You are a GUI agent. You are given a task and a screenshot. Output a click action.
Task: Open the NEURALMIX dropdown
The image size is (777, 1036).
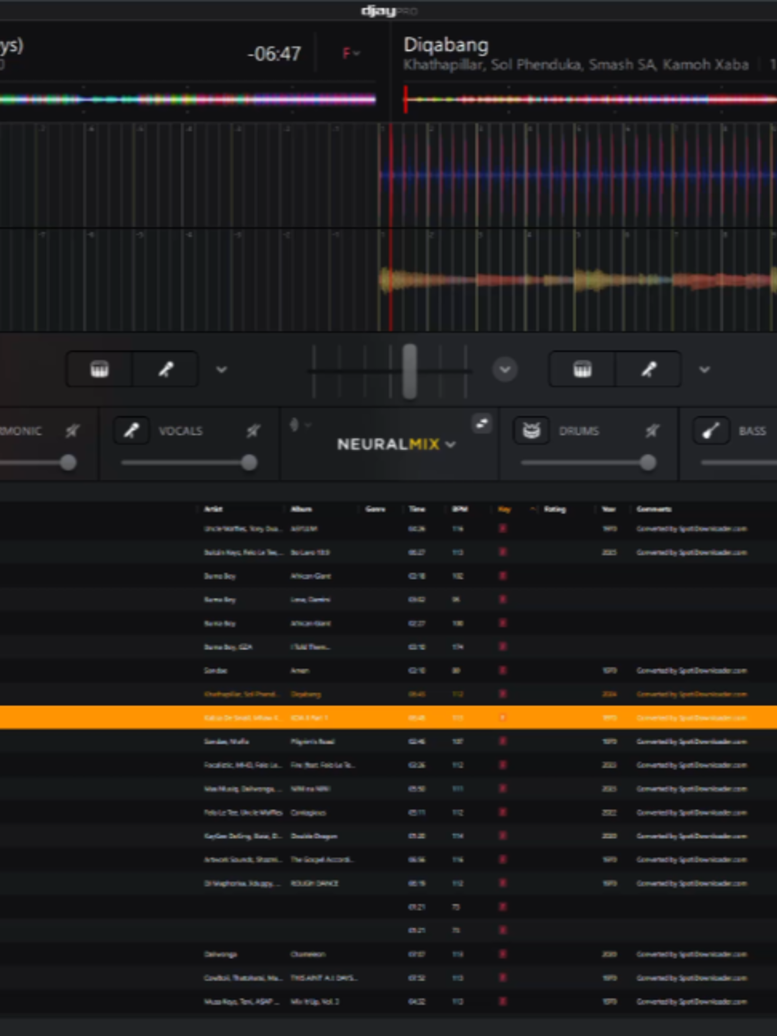(396, 444)
